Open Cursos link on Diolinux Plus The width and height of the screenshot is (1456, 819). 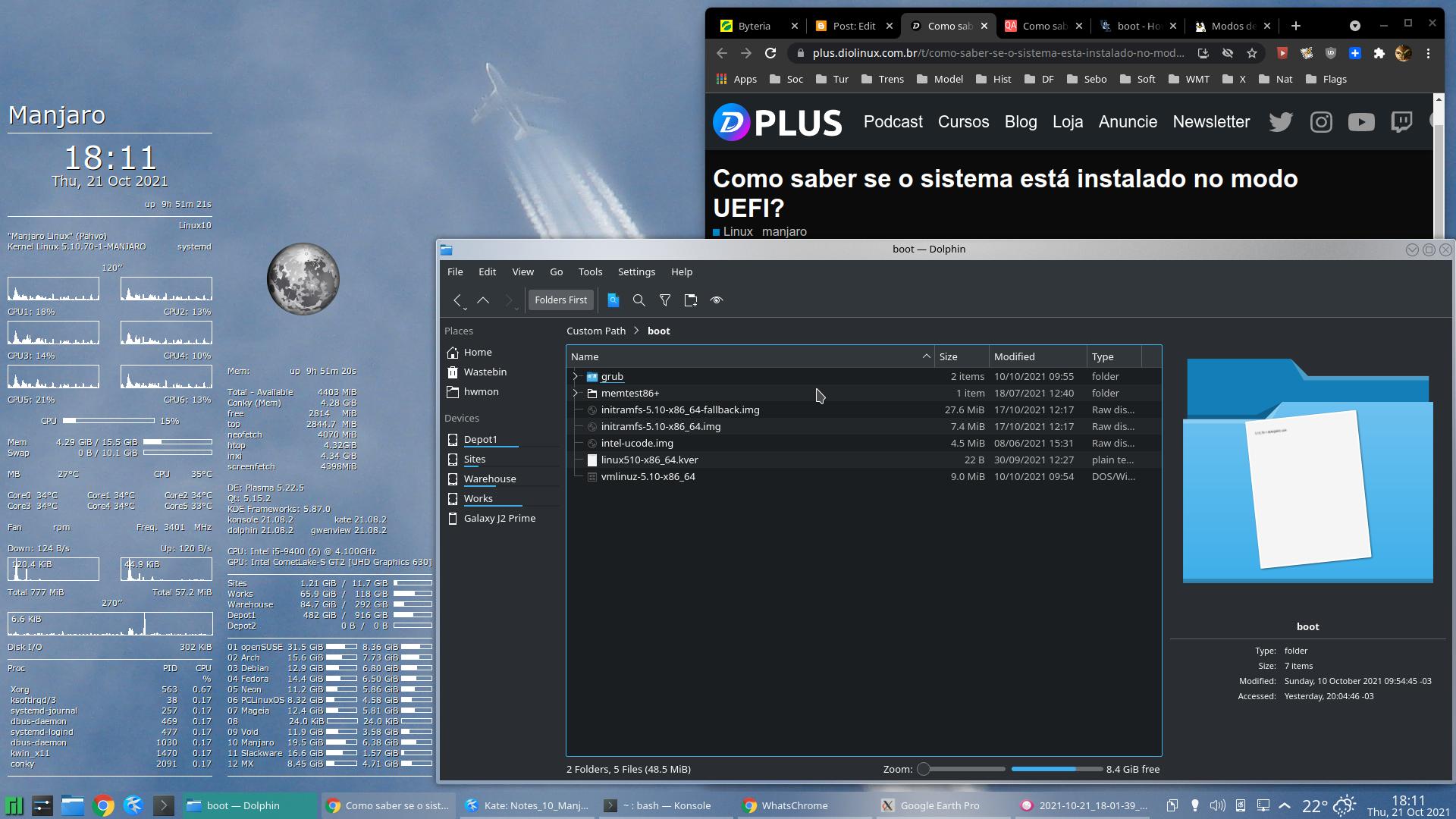click(x=963, y=122)
